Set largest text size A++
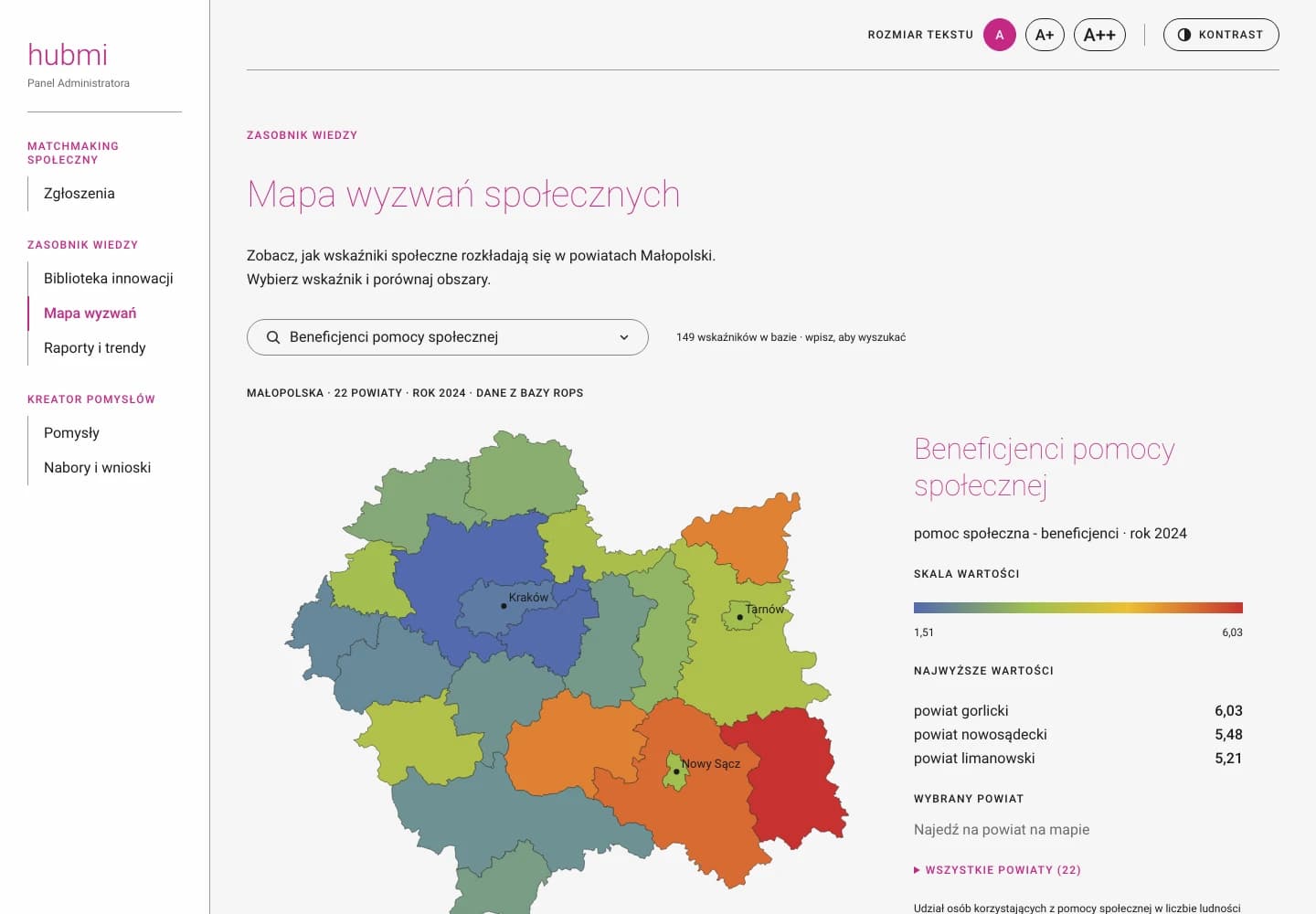The height and width of the screenshot is (914, 1316). point(1099,35)
